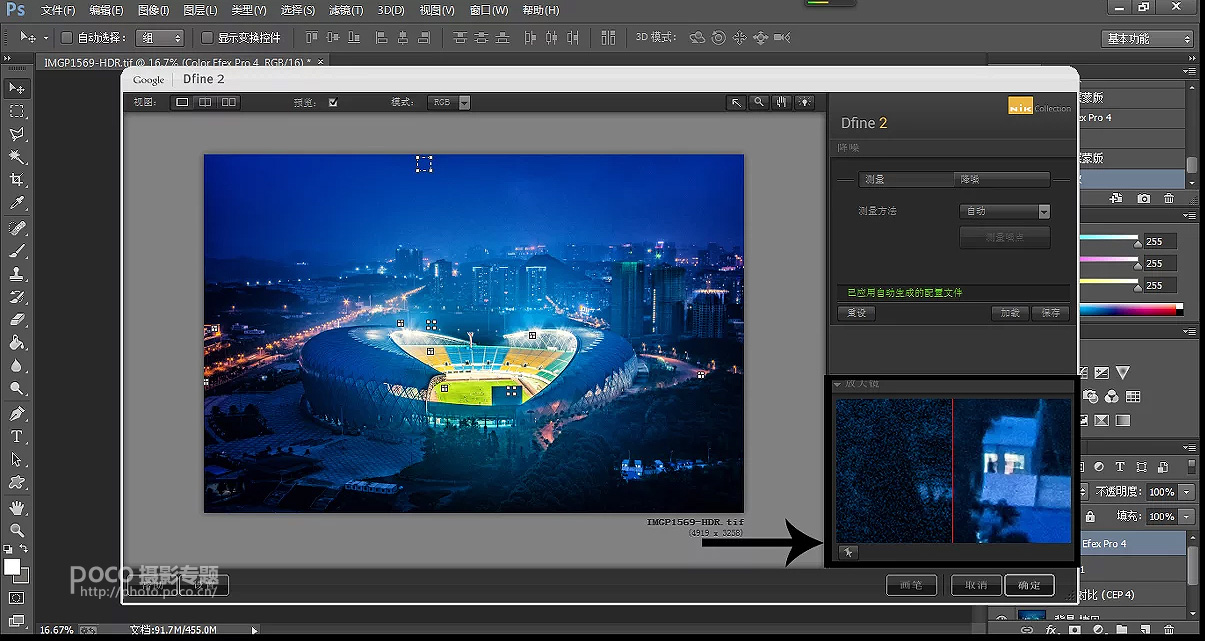Open the 填充 100% dropdown arrow

click(1186, 516)
